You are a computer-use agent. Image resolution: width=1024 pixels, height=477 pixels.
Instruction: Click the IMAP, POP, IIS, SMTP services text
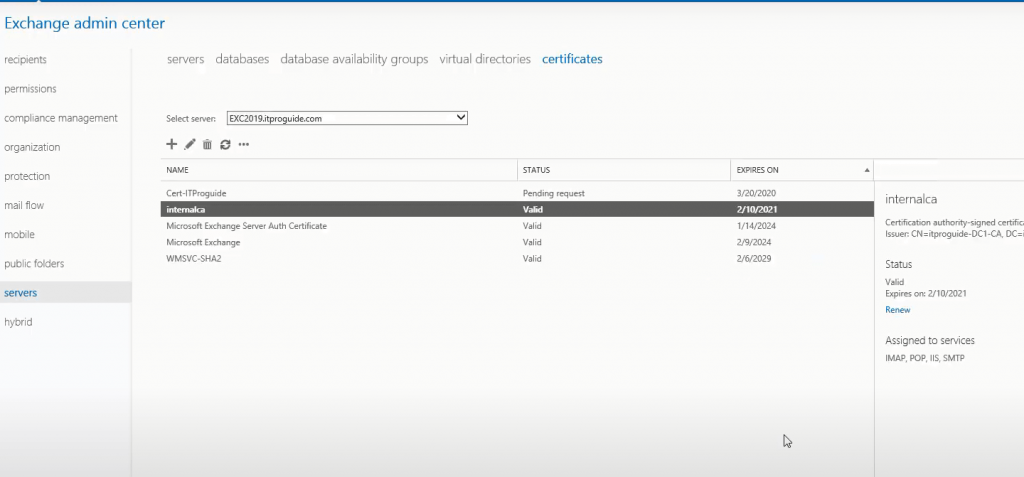pos(925,358)
